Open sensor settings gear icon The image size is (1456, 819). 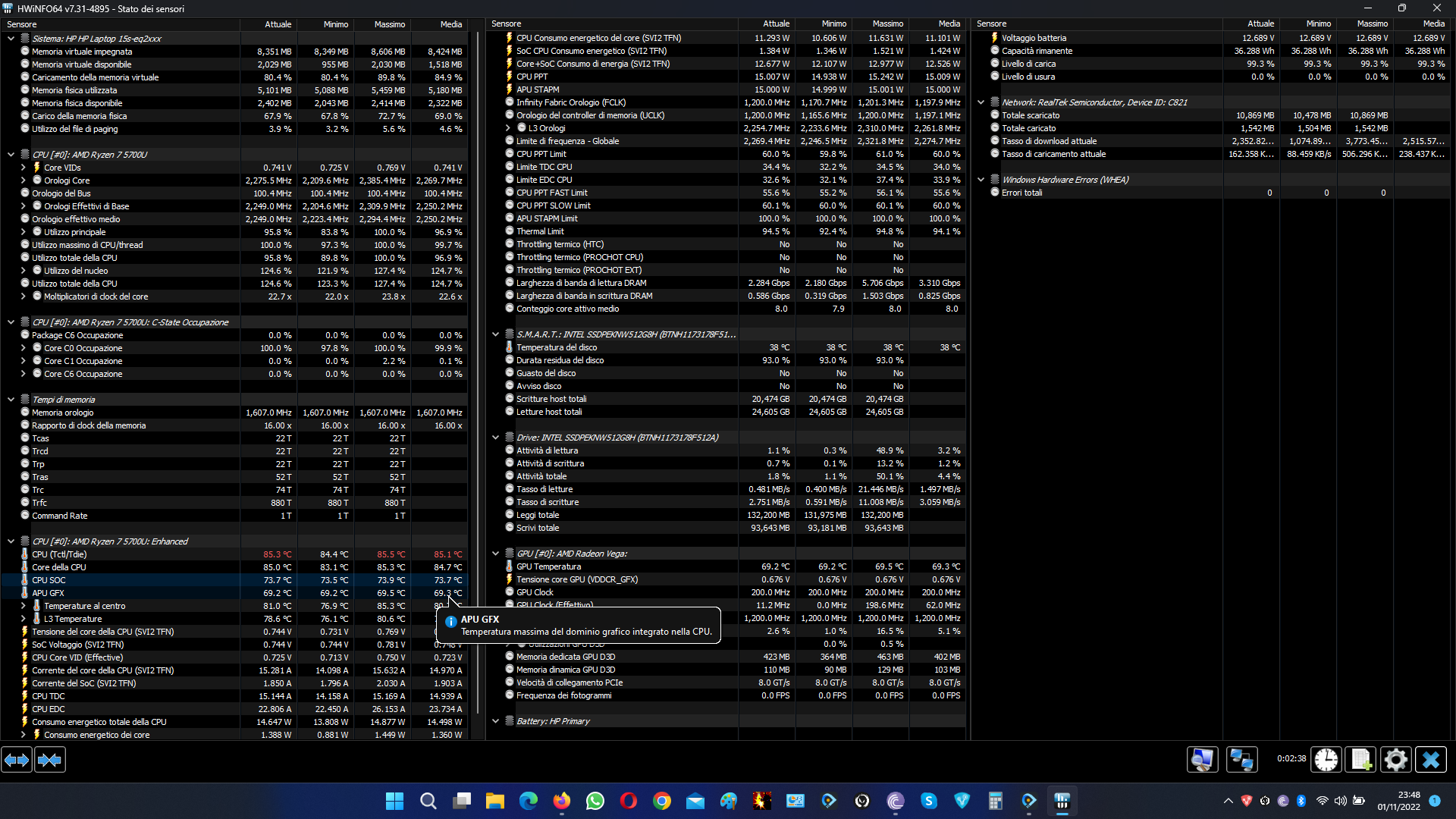(x=1396, y=759)
